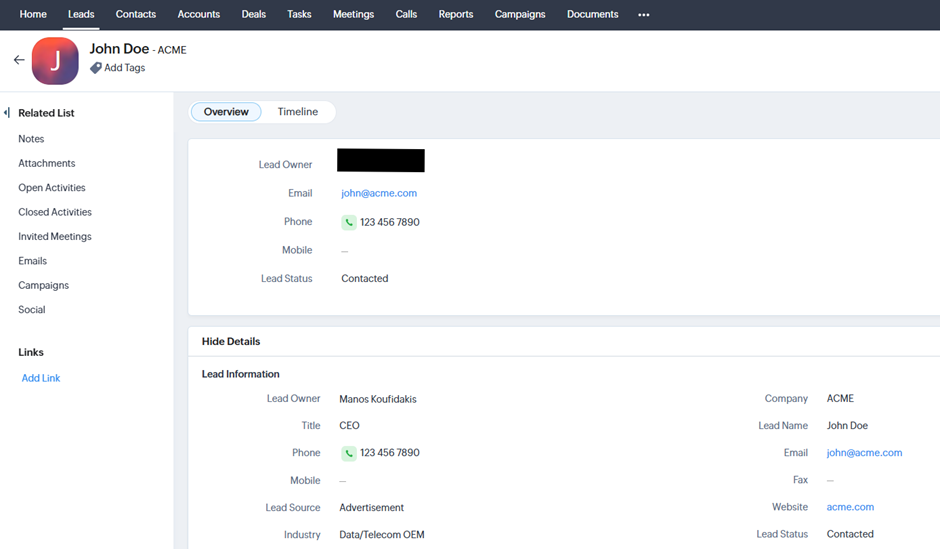Switch to the Timeline tab

(x=297, y=112)
